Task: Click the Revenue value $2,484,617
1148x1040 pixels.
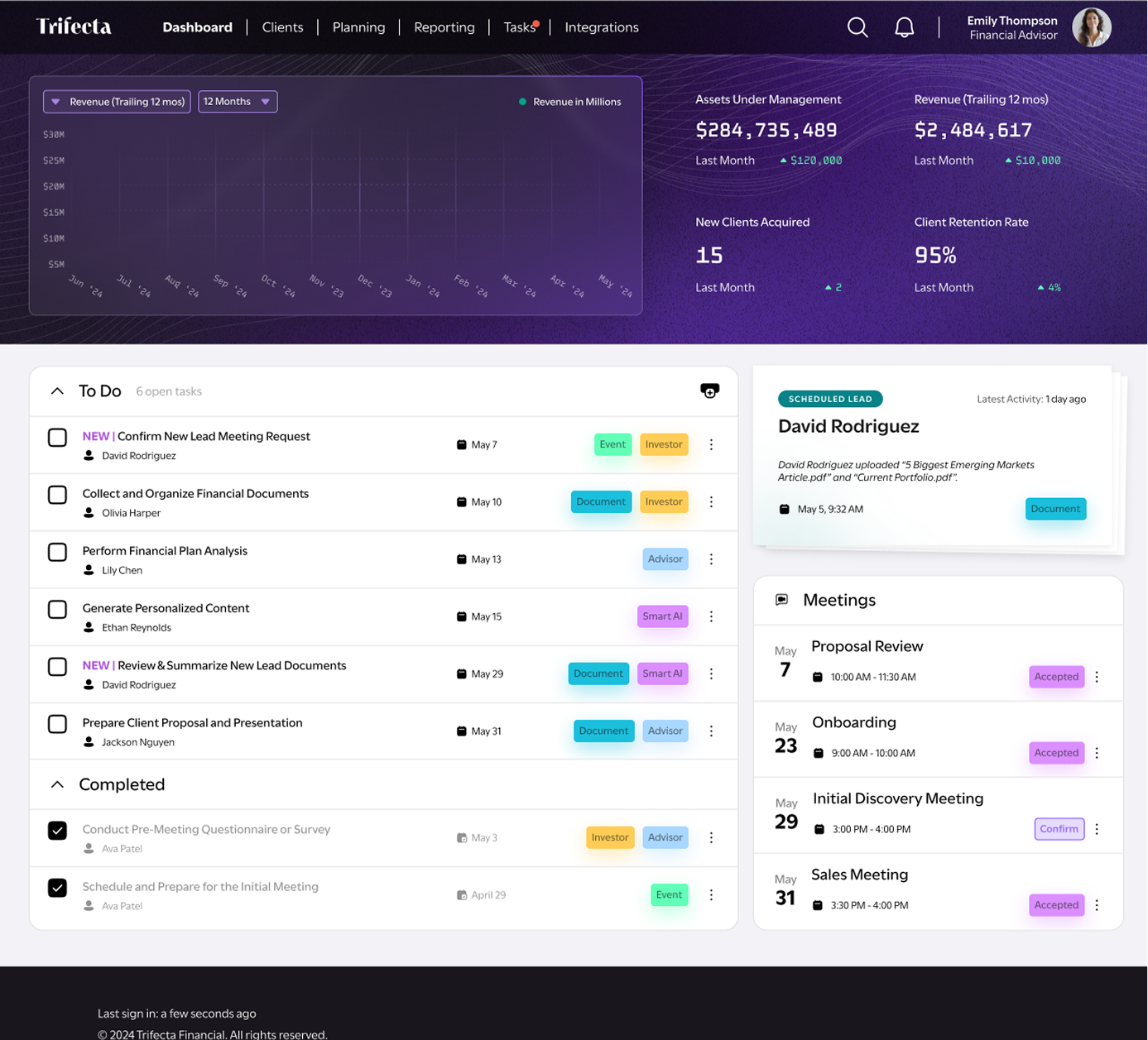Action: point(973,130)
